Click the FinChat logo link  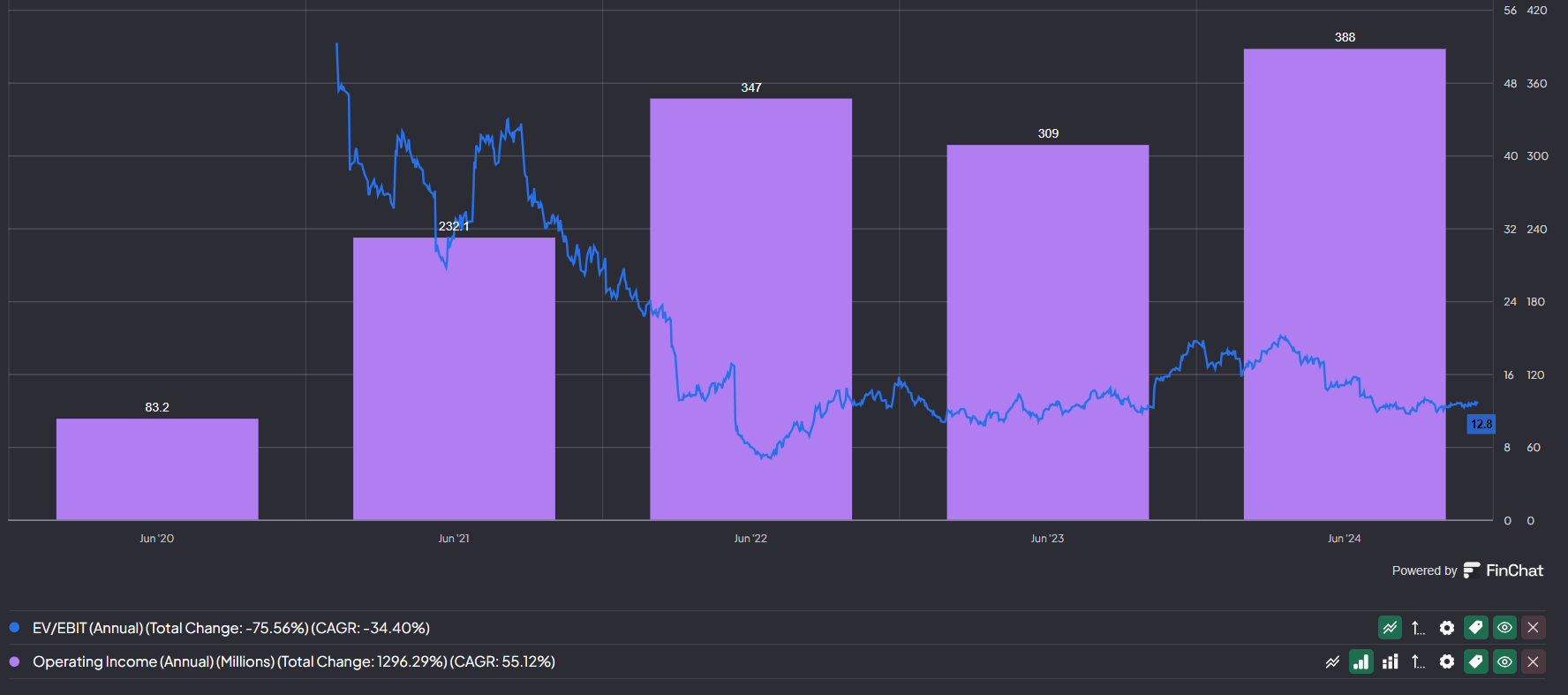click(1503, 570)
